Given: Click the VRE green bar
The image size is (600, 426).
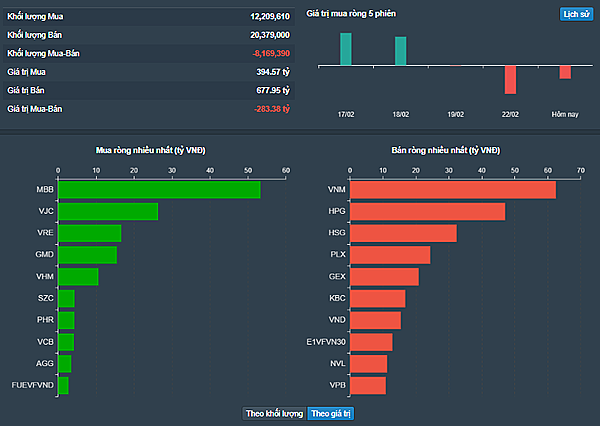Looking at the screenshot, I should coord(90,233).
